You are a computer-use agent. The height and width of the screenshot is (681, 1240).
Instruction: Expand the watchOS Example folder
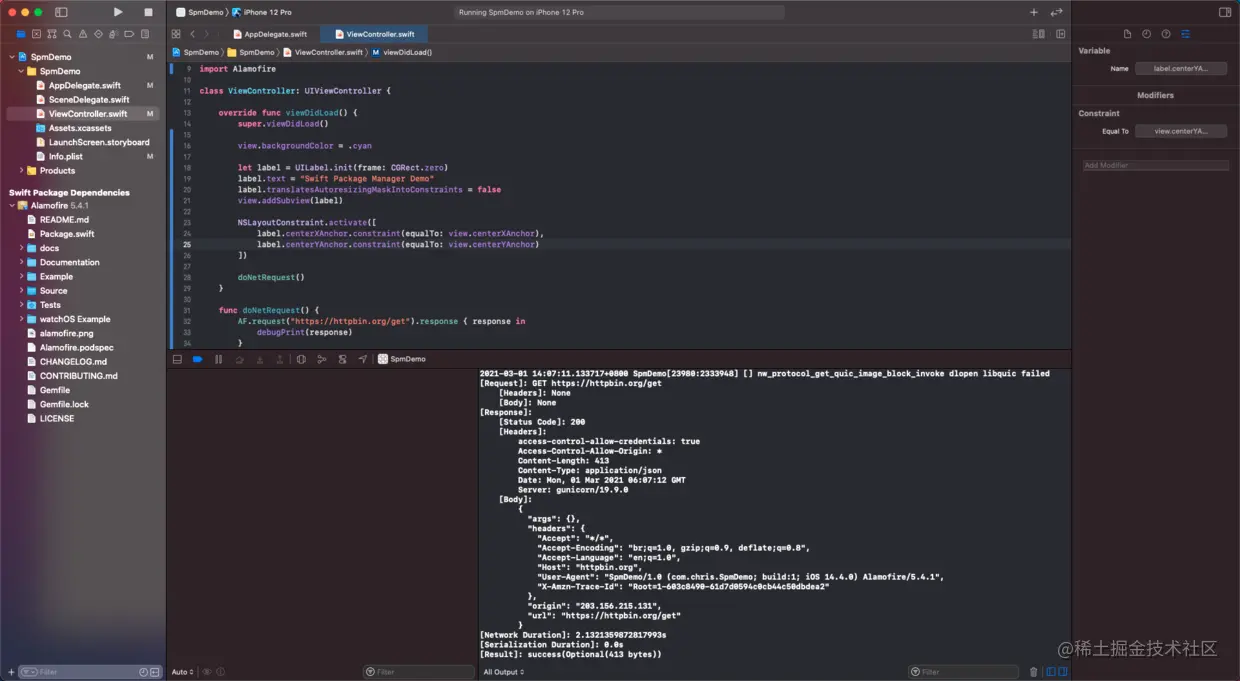[21, 319]
